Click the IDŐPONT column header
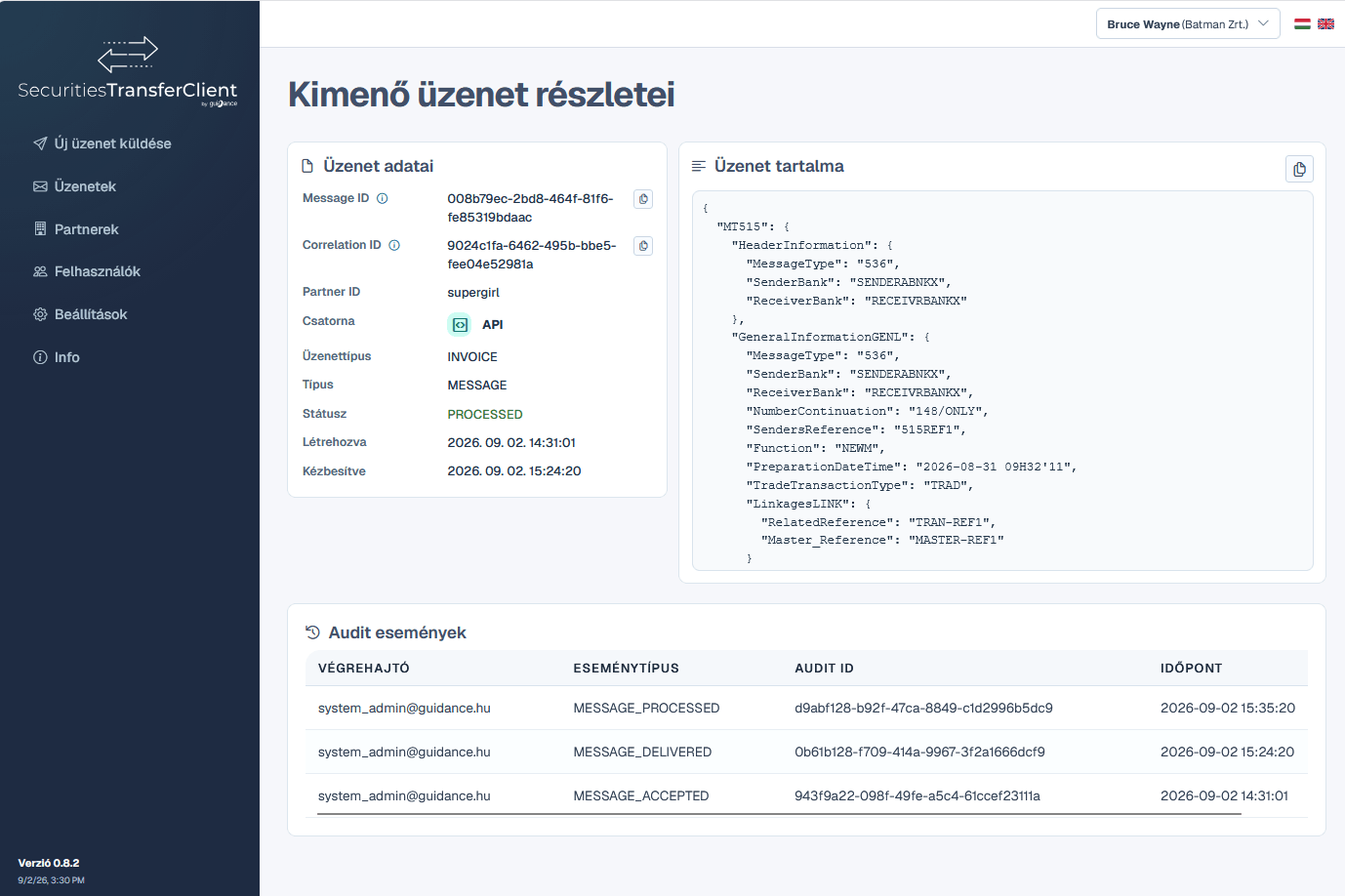This screenshot has height=896, width=1345. 1192,669
